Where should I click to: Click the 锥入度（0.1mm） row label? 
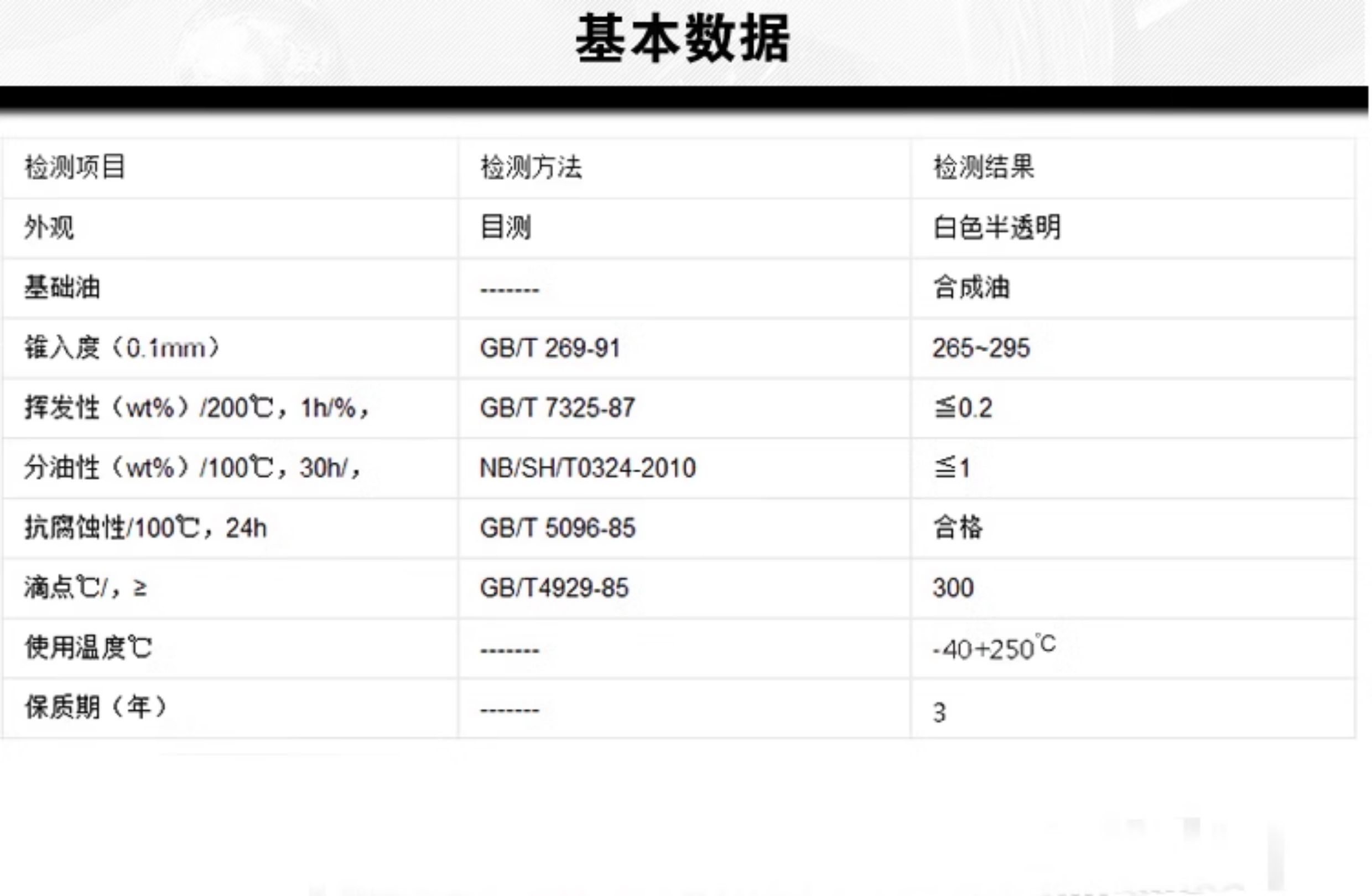point(122,348)
